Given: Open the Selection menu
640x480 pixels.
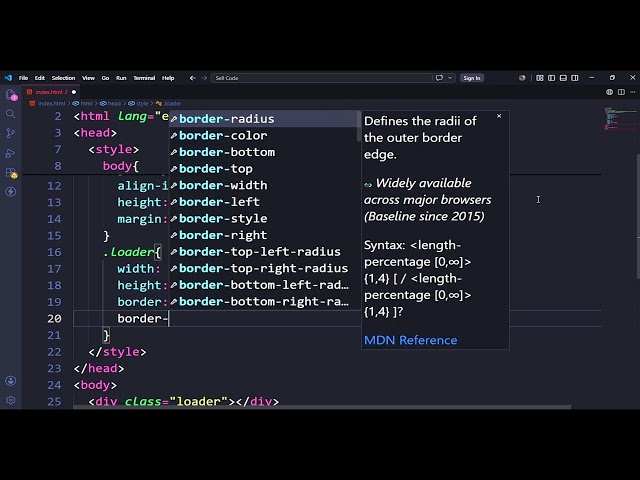Looking at the screenshot, I should [x=63, y=78].
